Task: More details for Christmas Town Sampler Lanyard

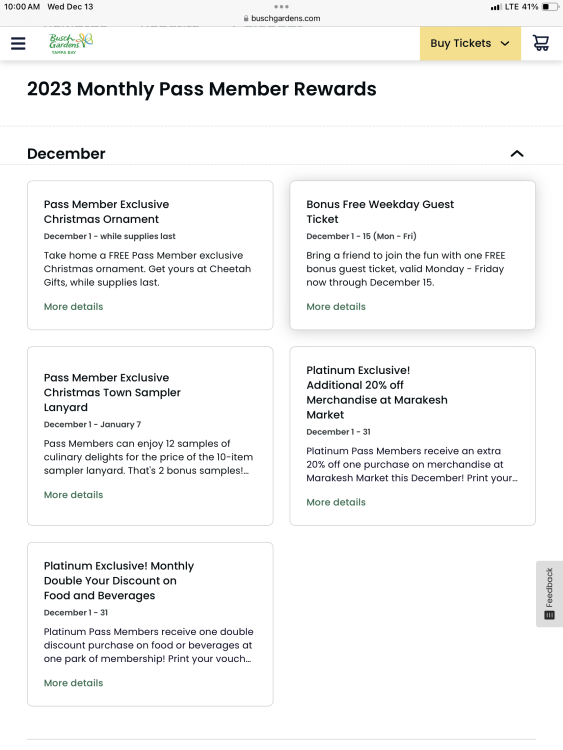Action: 74,495
